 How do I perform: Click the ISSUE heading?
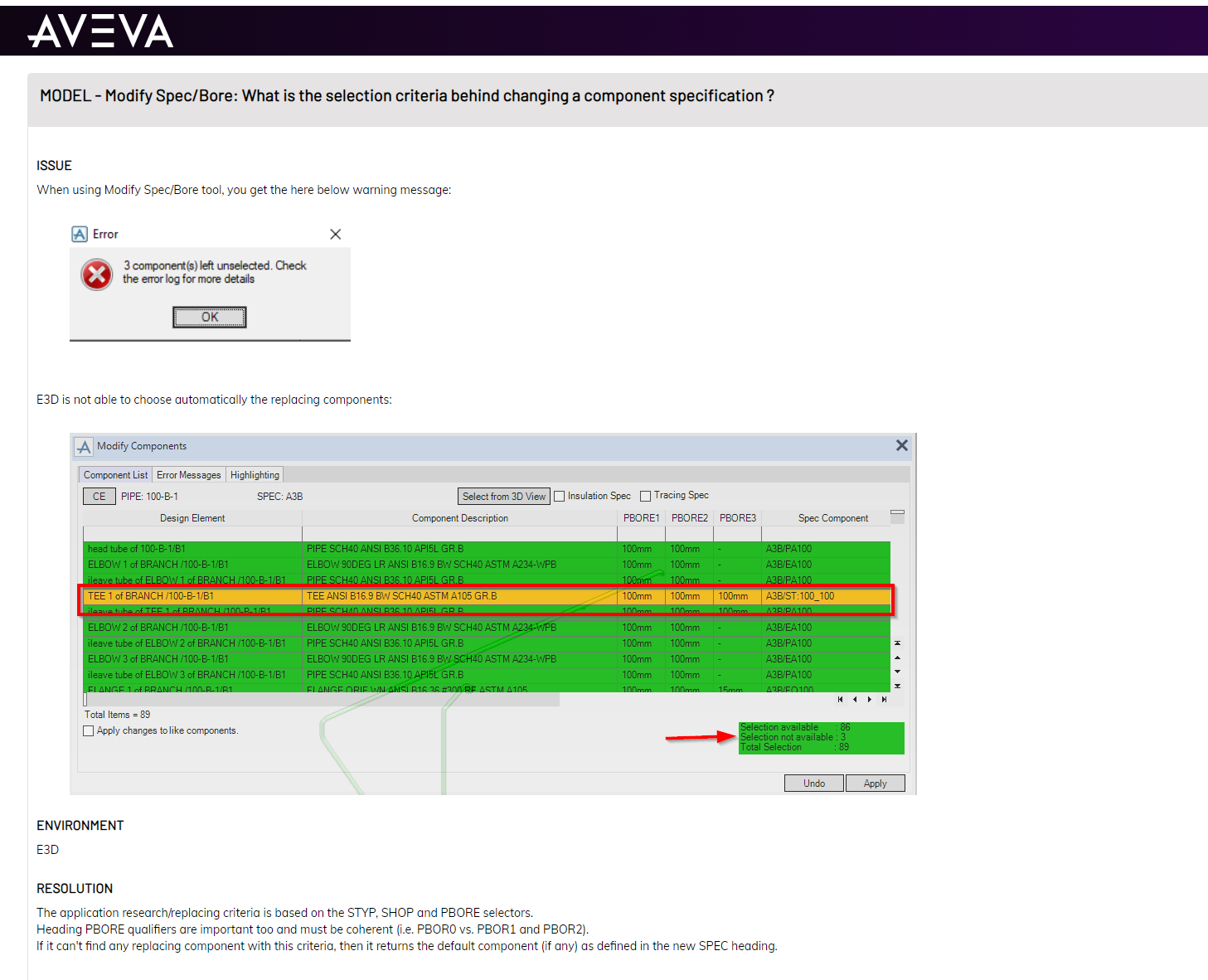tap(54, 166)
